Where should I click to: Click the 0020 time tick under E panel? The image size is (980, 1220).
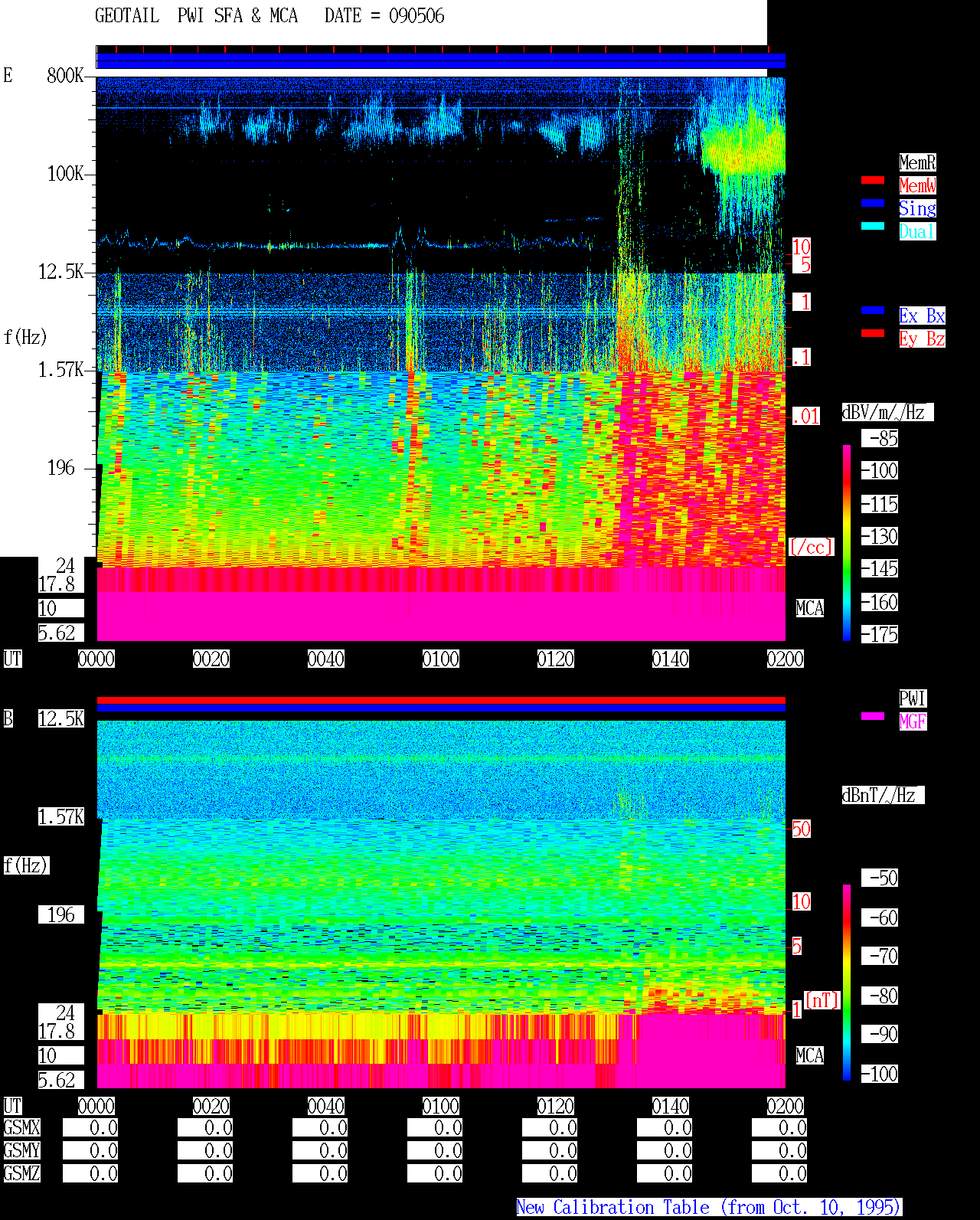click(x=211, y=659)
